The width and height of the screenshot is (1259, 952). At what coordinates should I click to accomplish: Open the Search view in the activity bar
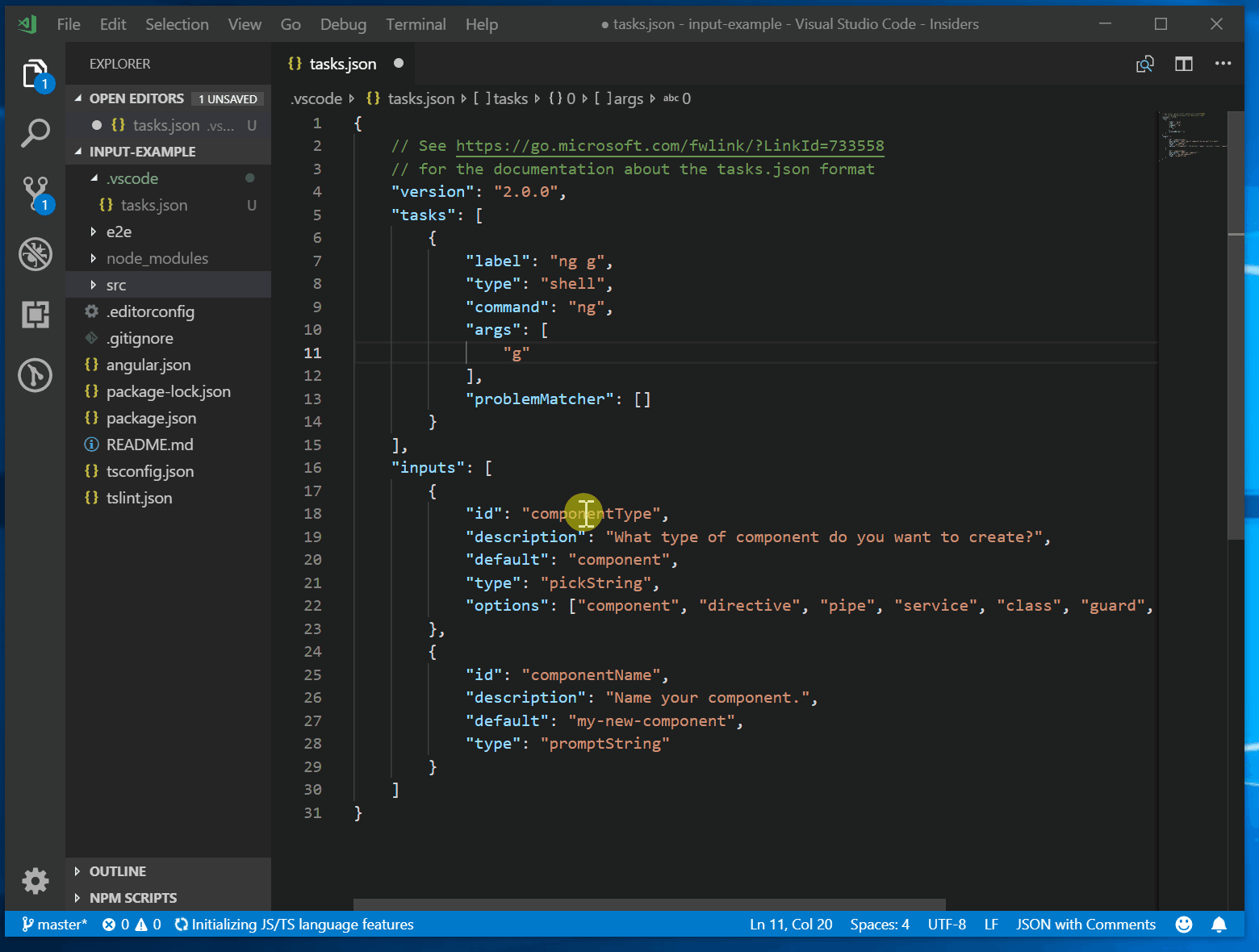(x=35, y=133)
